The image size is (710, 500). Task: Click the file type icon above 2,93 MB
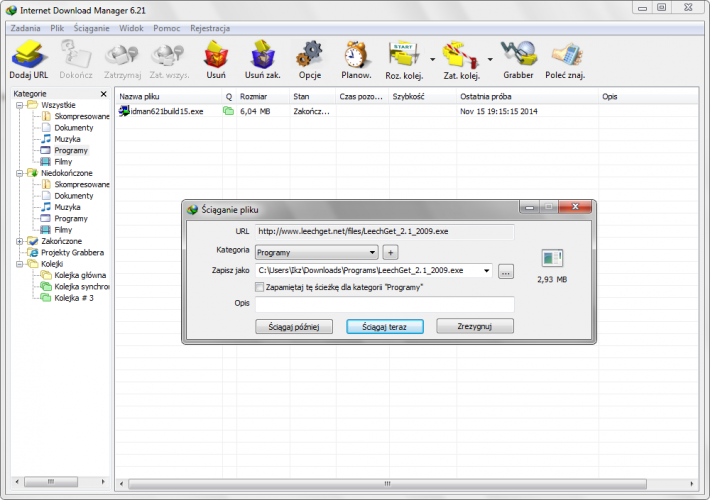pyautogui.click(x=552, y=259)
